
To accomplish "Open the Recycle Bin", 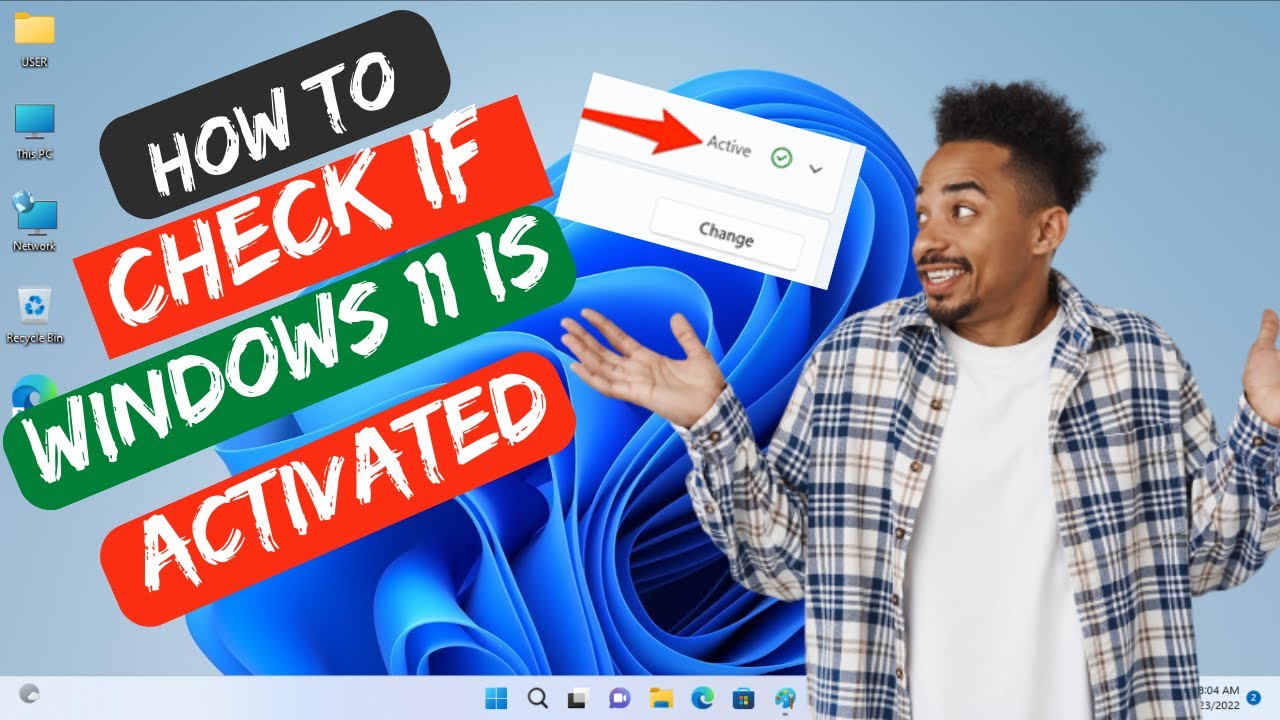I will coord(35,314).
